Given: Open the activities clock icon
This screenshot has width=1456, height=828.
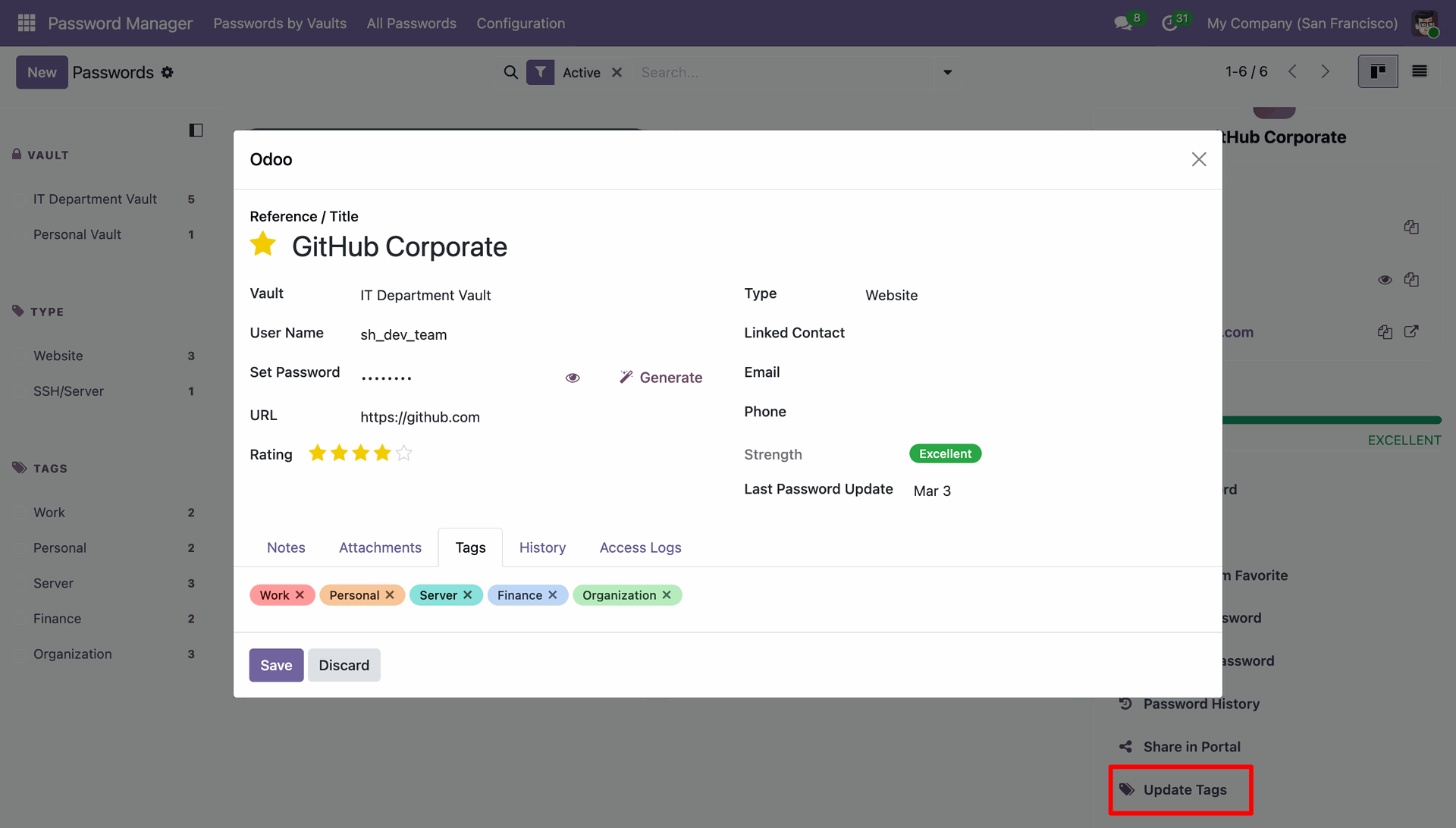Looking at the screenshot, I should click(x=1169, y=23).
